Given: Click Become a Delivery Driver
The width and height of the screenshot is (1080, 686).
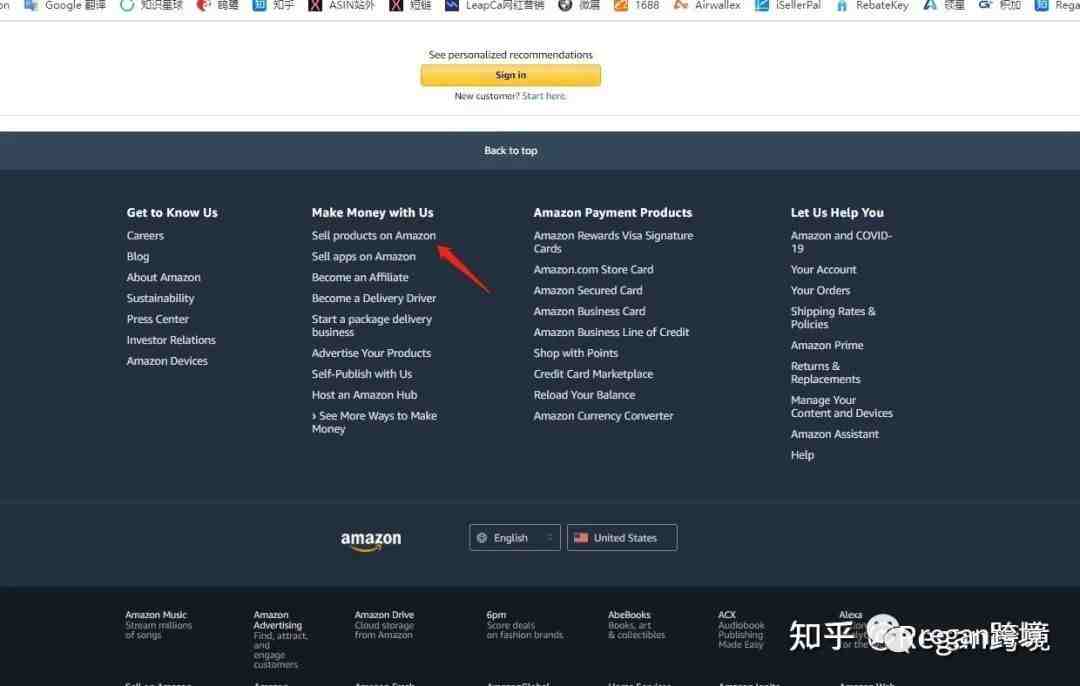Looking at the screenshot, I should [373, 298].
